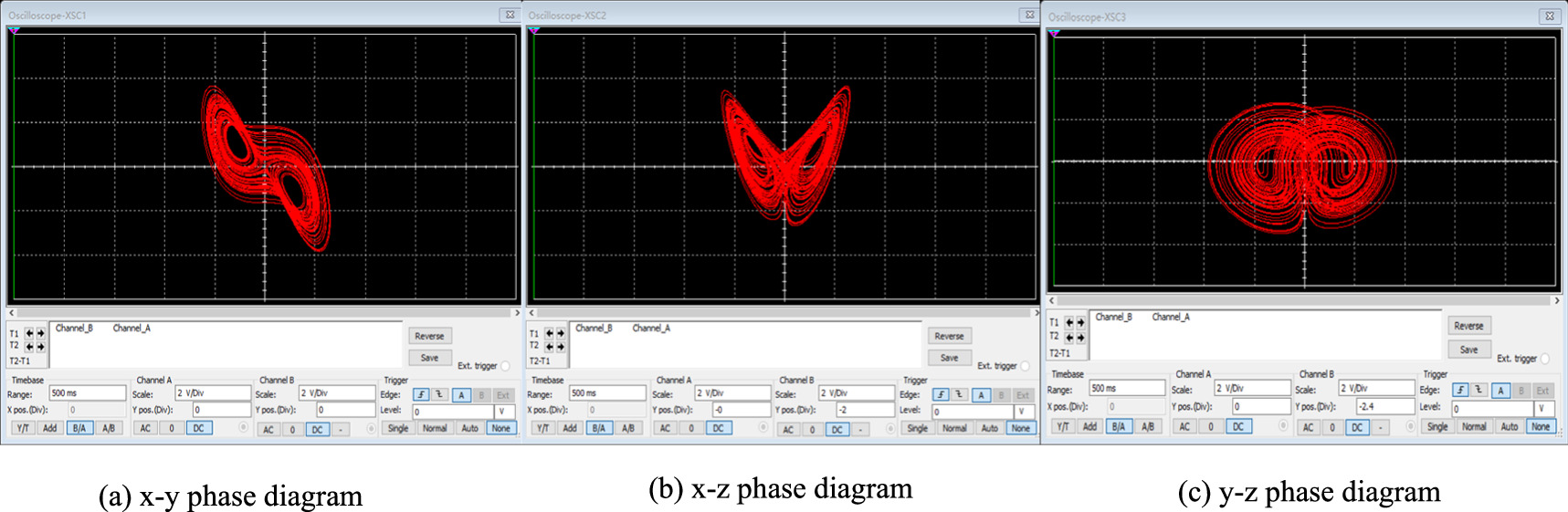Move cursor T1 right in Oscilloscope-XSC1
This screenshot has width=1568, height=512.
coord(40,333)
